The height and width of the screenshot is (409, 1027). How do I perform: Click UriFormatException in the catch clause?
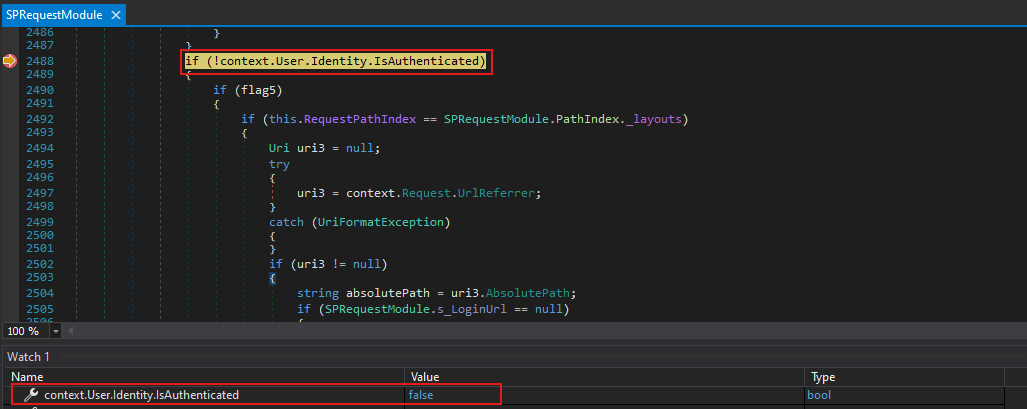pyautogui.click(x=381, y=222)
